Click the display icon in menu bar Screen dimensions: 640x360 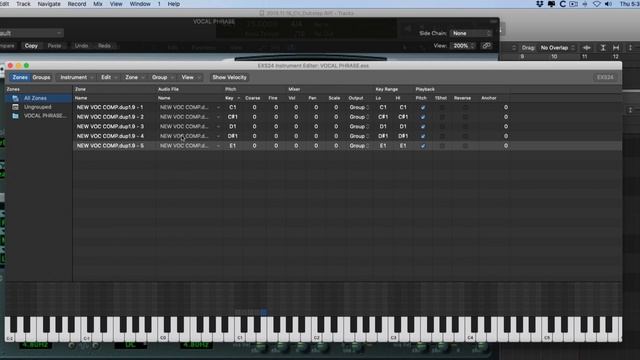click(x=551, y=4)
